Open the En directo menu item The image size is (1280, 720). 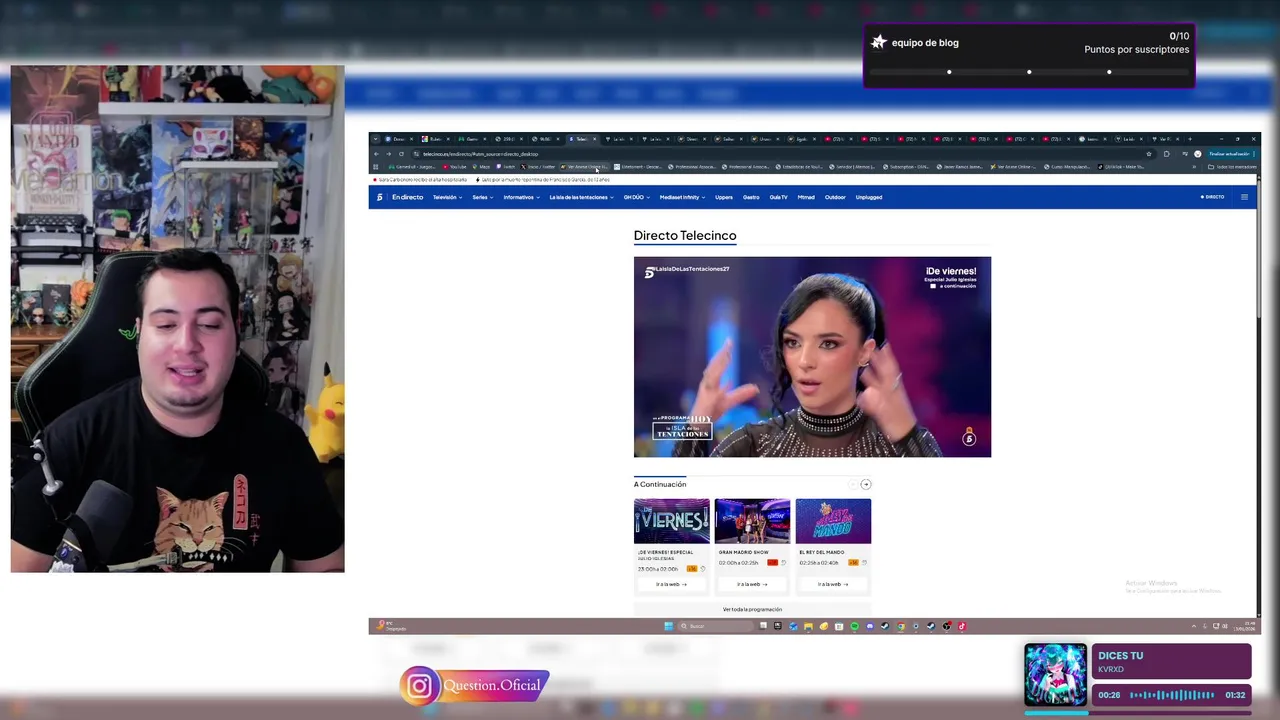point(407,197)
